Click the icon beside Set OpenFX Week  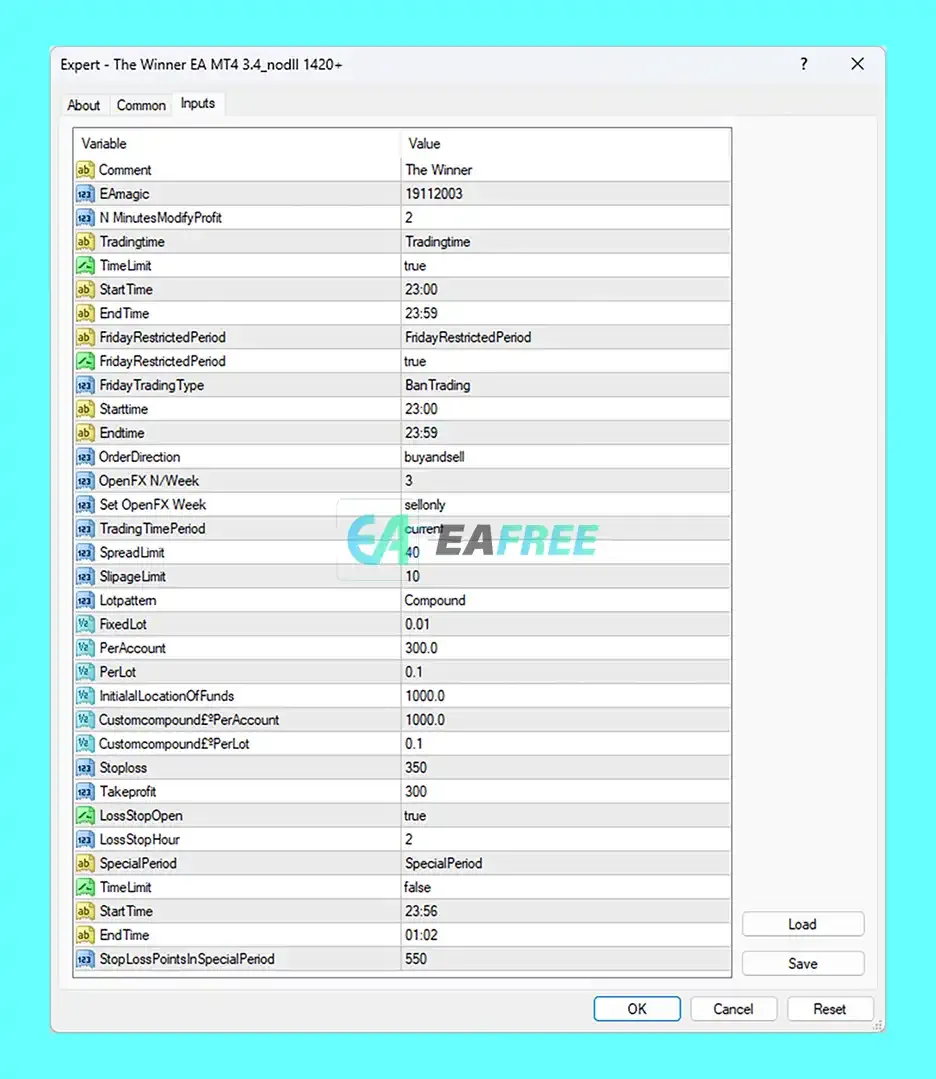point(85,505)
